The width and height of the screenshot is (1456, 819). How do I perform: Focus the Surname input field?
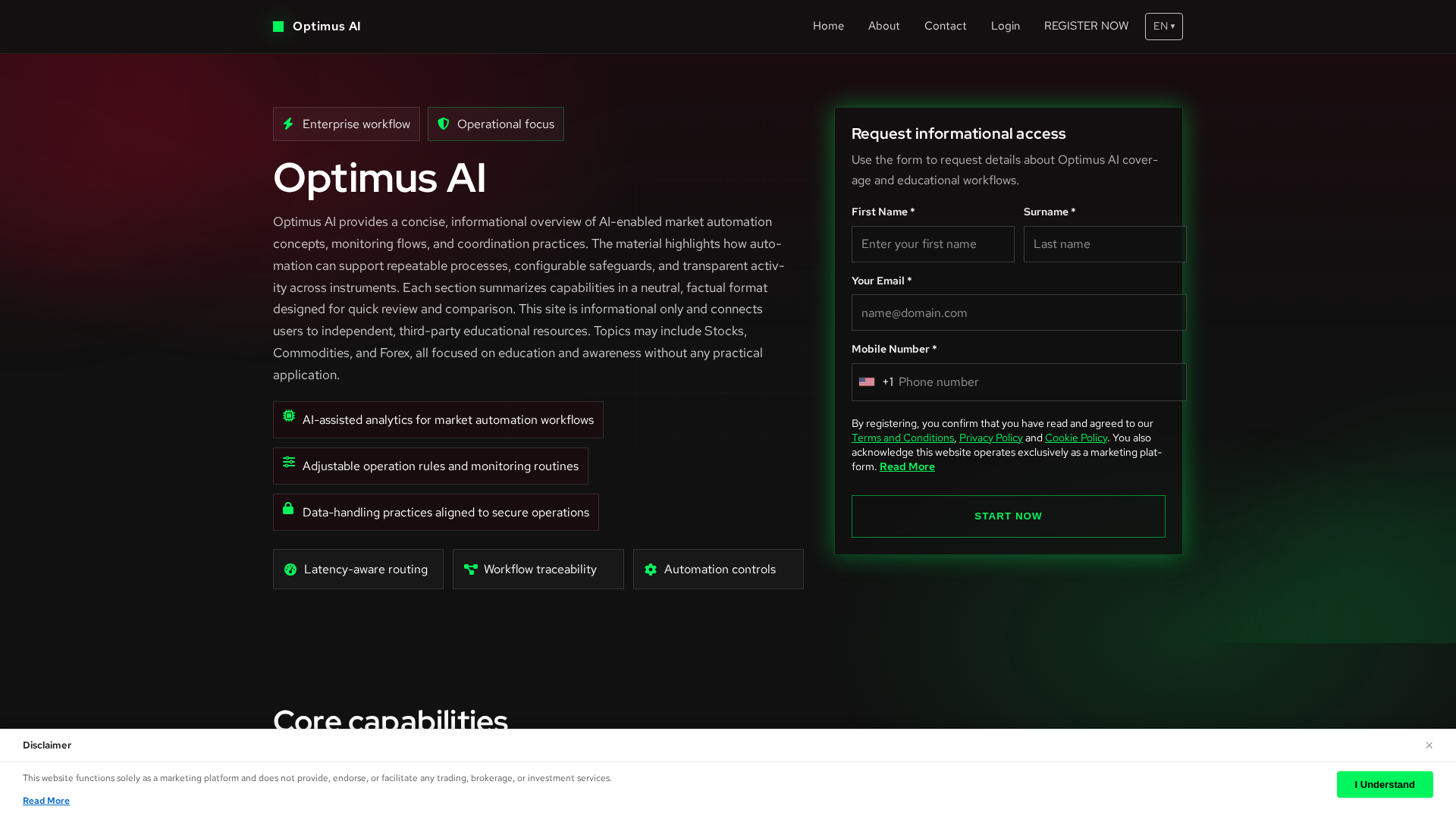click(x=1105, y=244)
